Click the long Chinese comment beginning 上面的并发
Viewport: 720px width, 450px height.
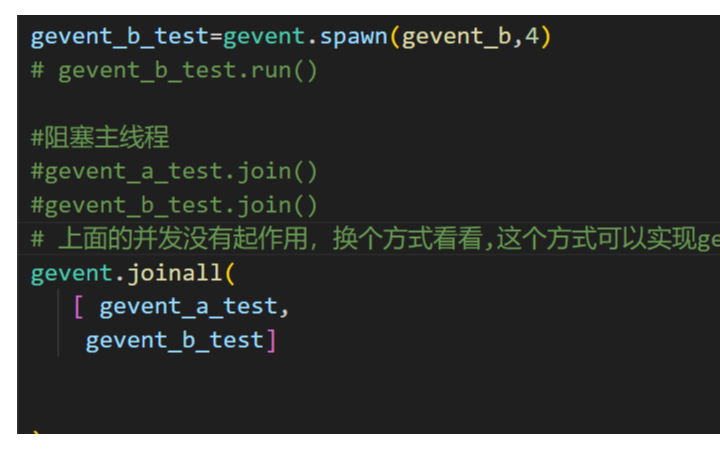[x=375, y=239]
